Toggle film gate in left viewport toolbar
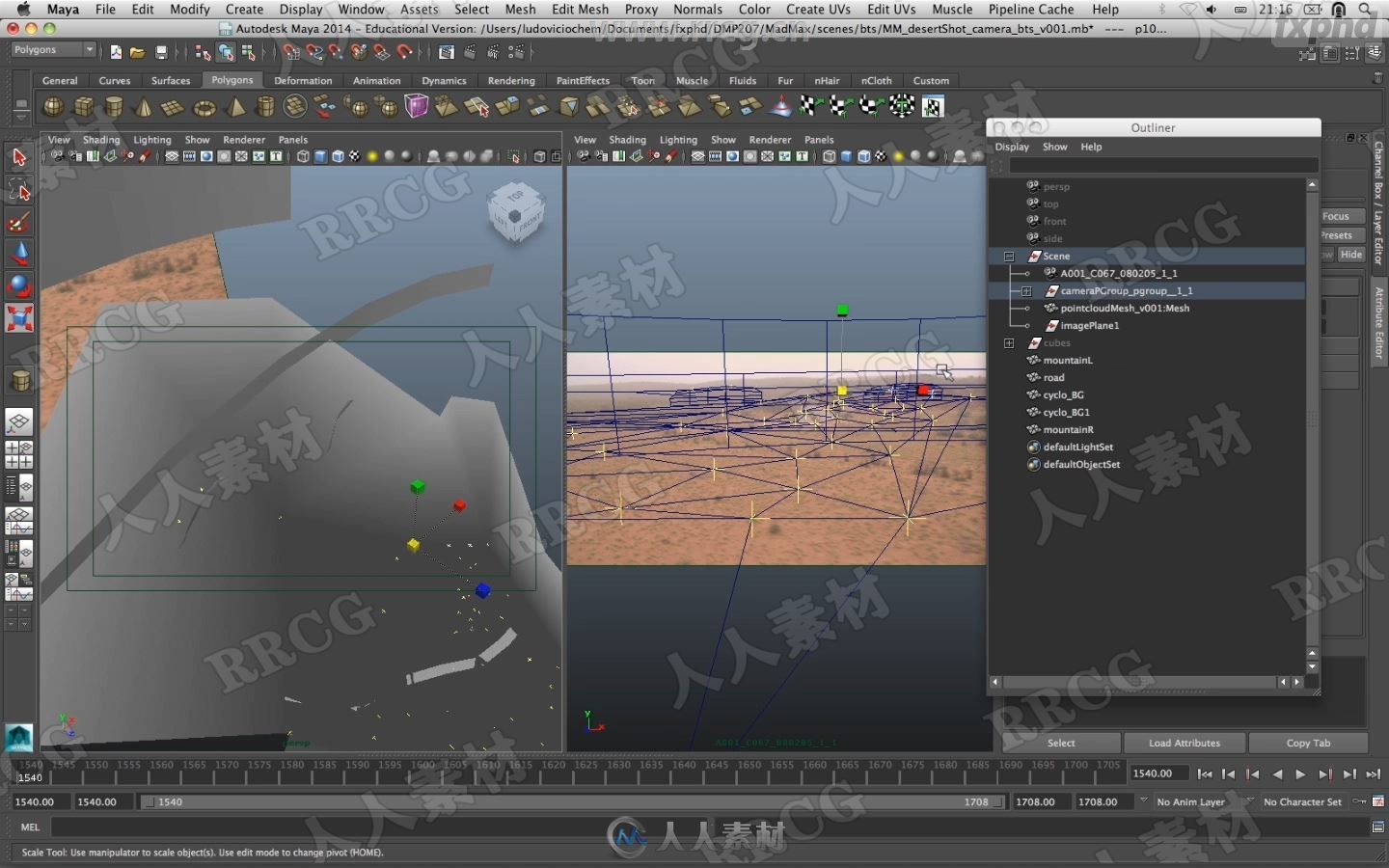Viewport: 1389px width, 868px height. pyautogui.click(x=189, y=156)
